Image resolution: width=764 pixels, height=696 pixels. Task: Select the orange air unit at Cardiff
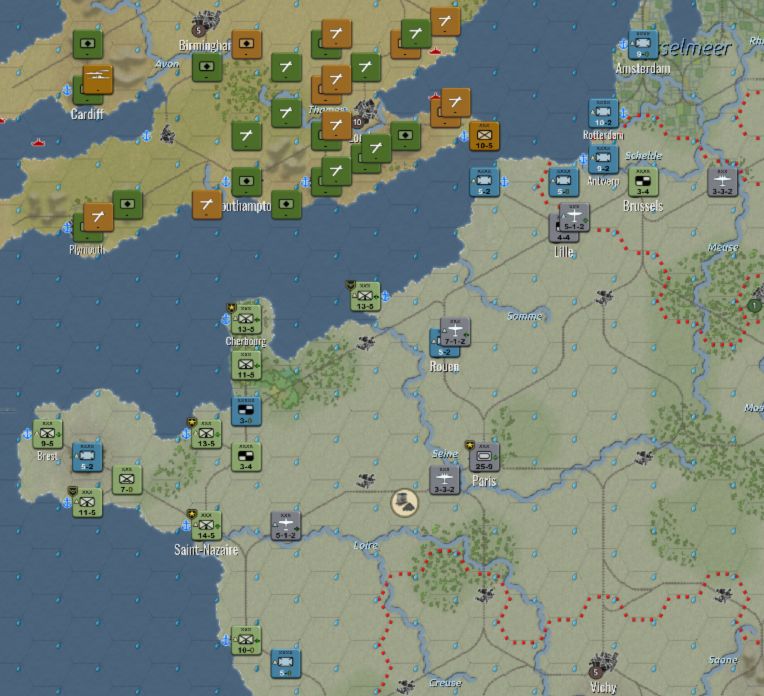coord(98,79)
